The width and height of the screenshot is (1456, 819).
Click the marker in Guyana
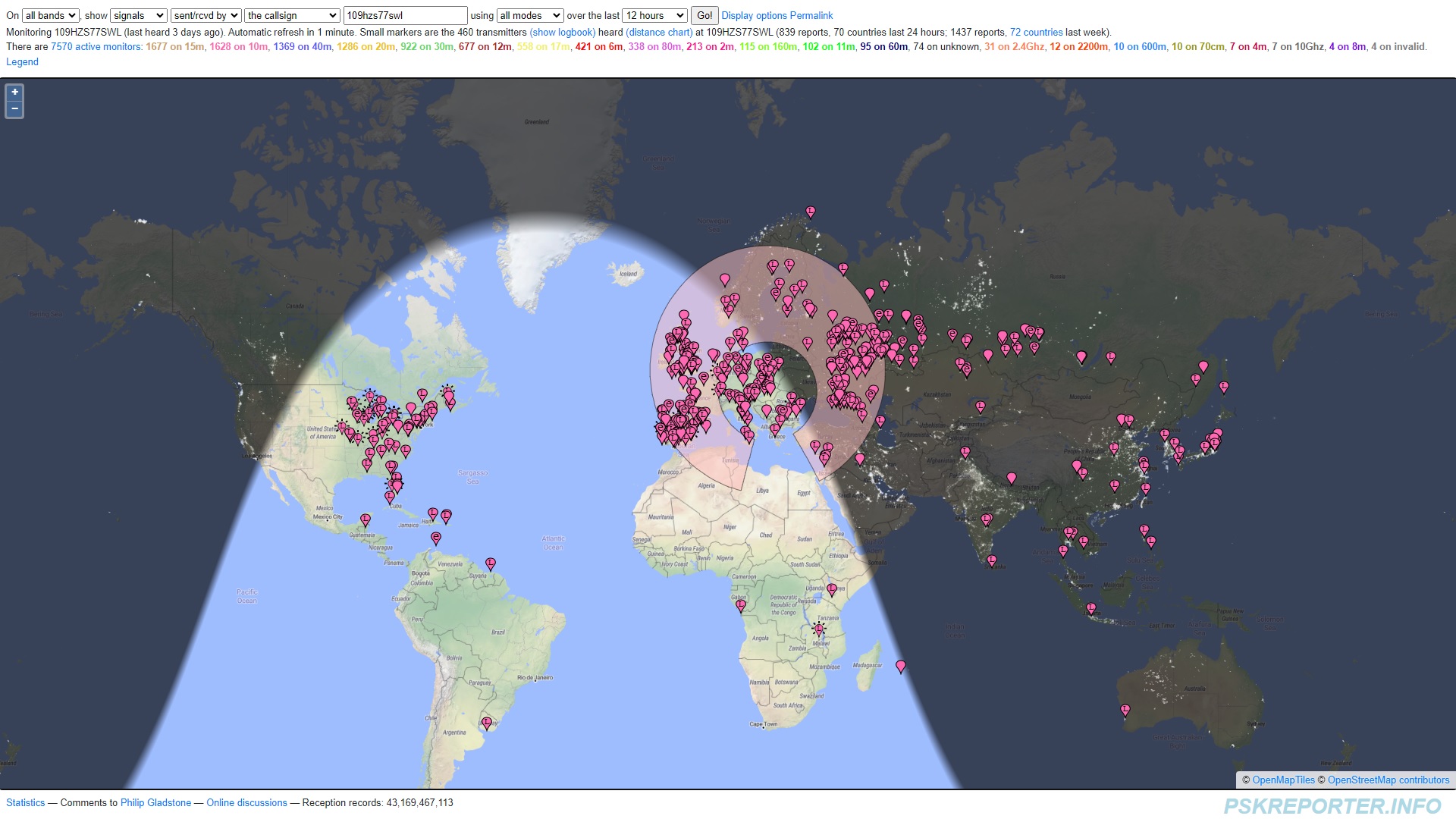pos(491,563)
